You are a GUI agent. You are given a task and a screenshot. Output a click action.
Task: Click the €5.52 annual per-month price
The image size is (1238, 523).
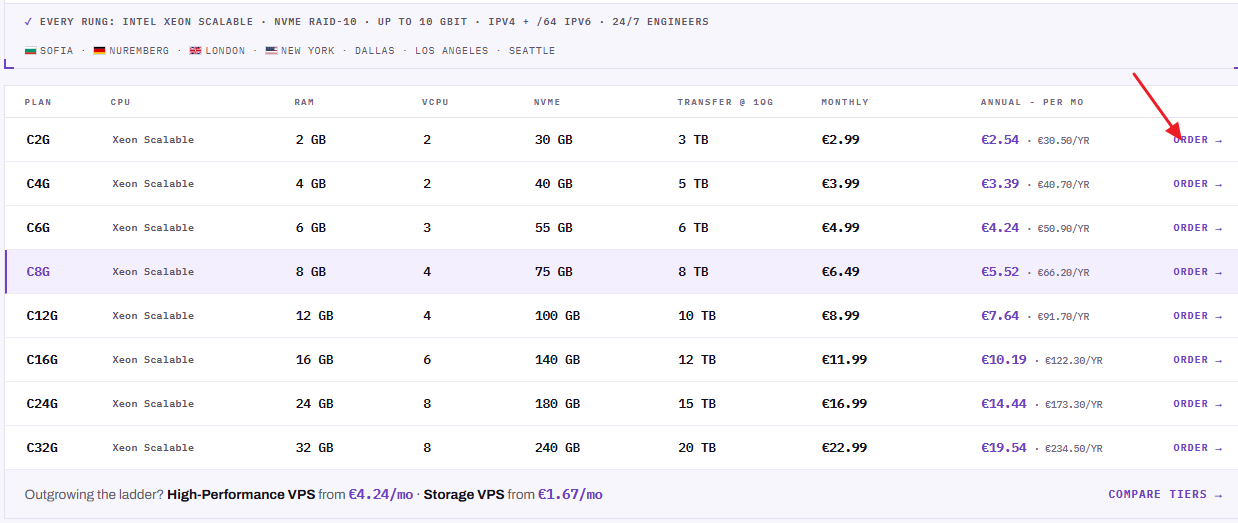pyautogui.click(x=1000, y=272)
